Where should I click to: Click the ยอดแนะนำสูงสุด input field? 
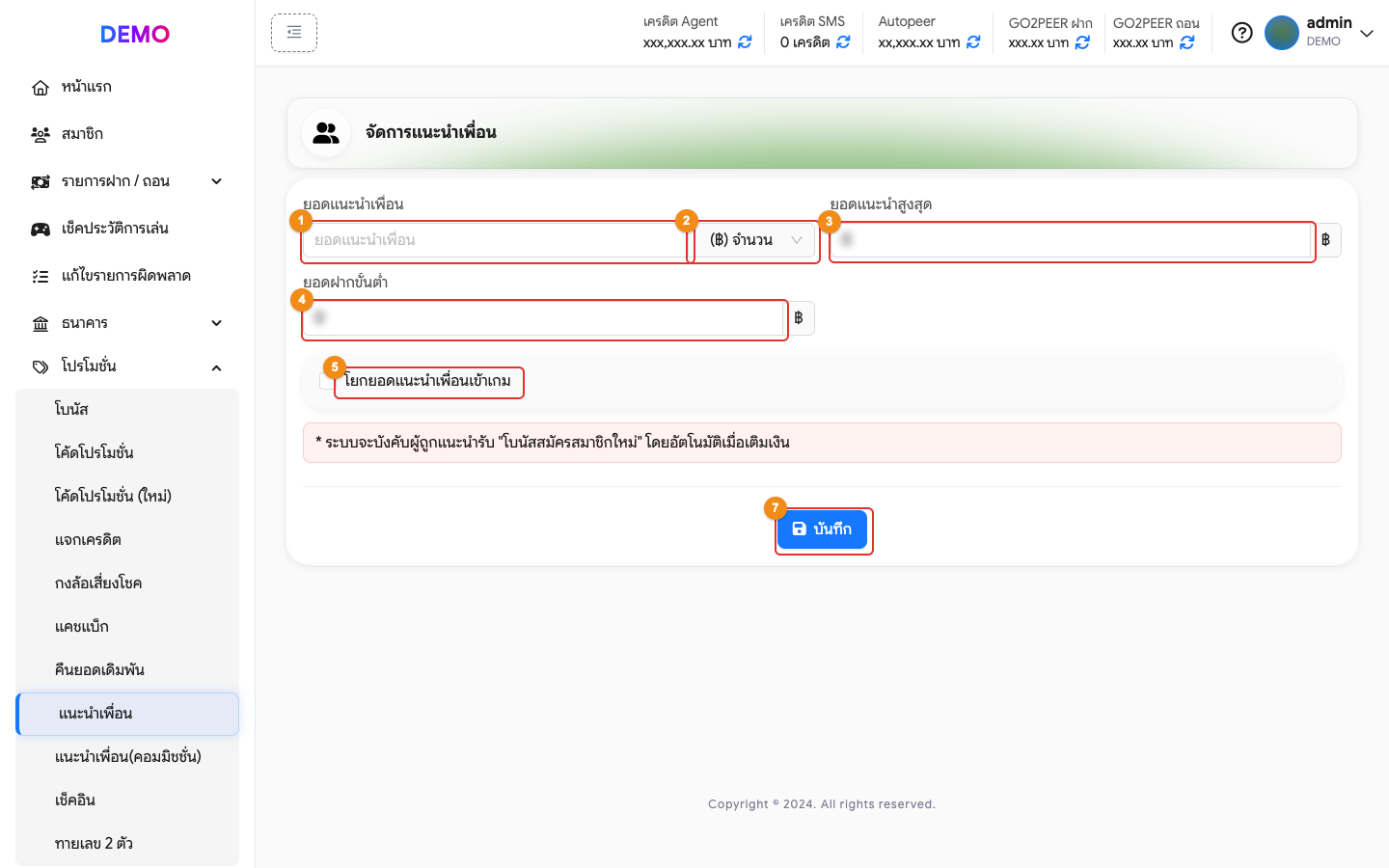tap(1071, 240)
